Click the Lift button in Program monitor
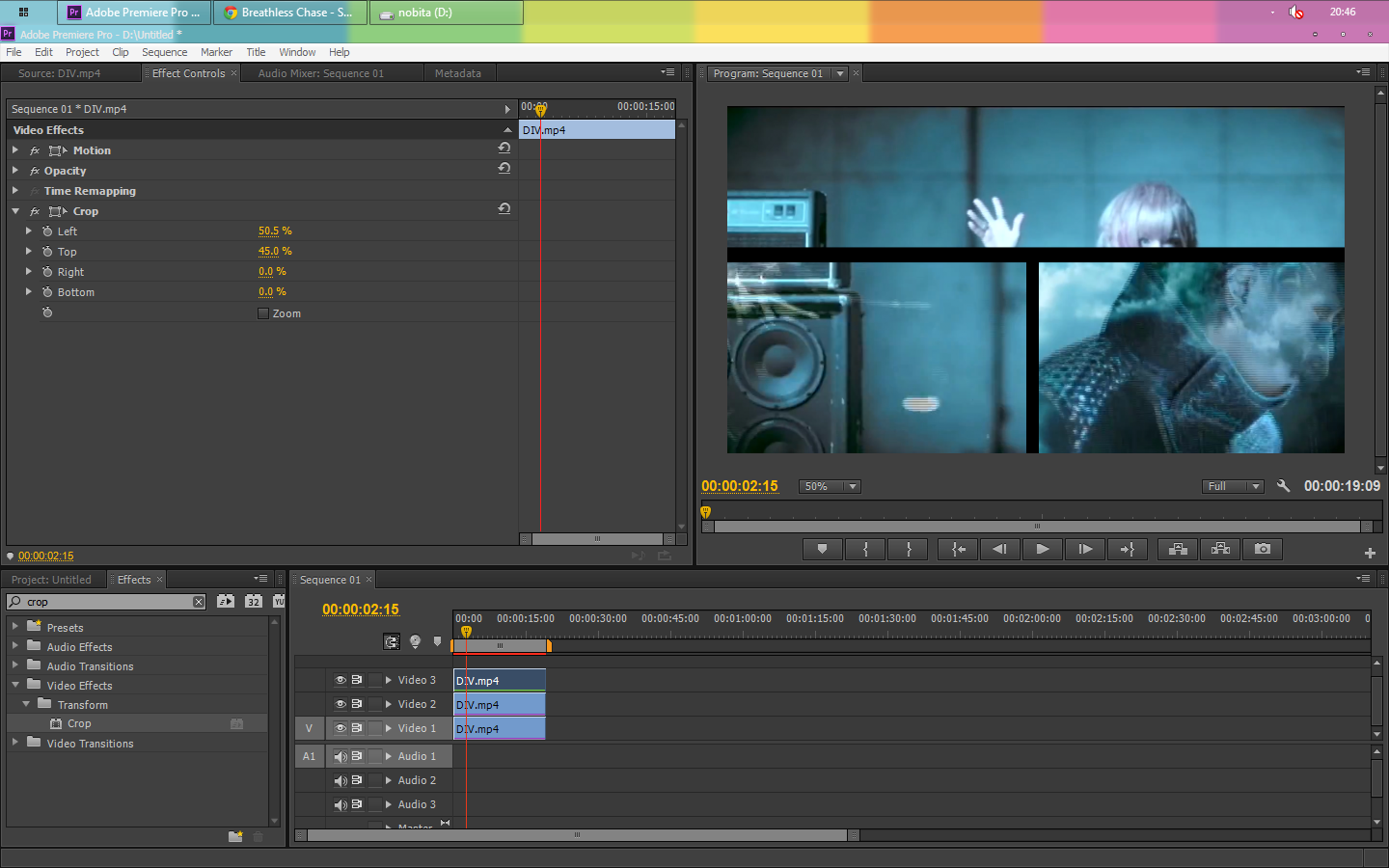Screen dimensions: 1389x868 pyautogui.click(x=1178, y=549)
